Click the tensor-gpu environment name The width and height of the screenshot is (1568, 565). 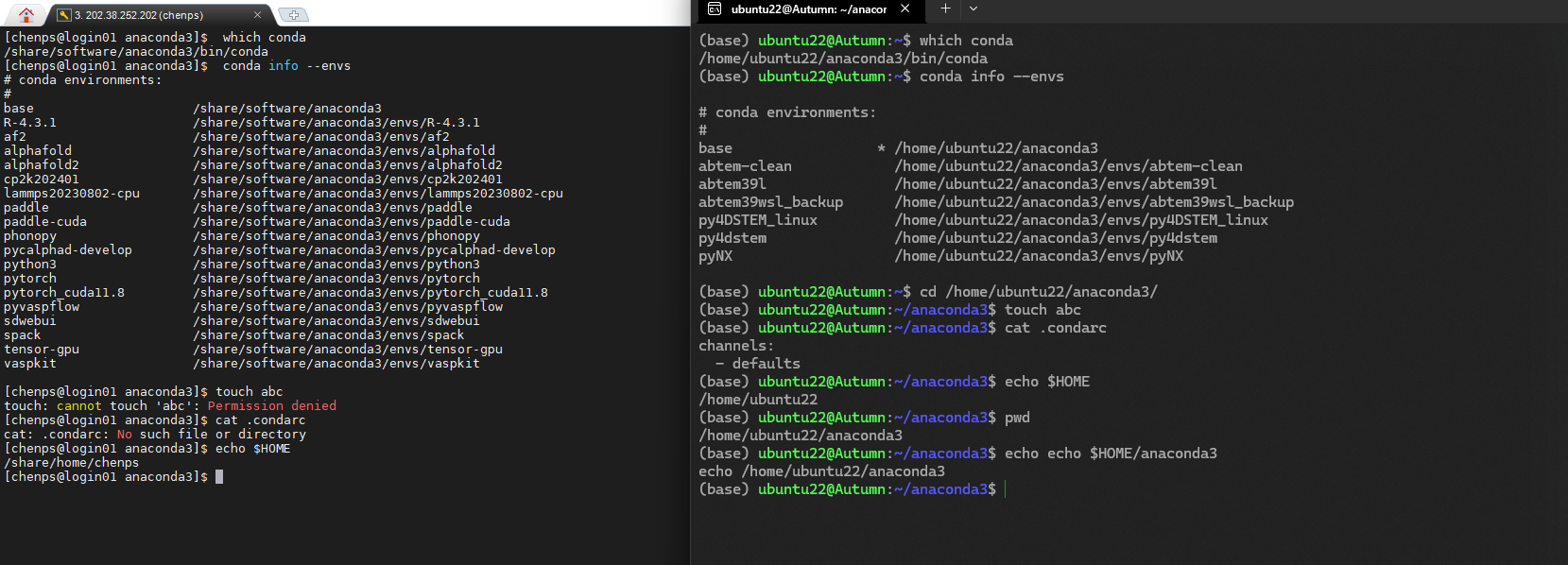click(42, 350)
